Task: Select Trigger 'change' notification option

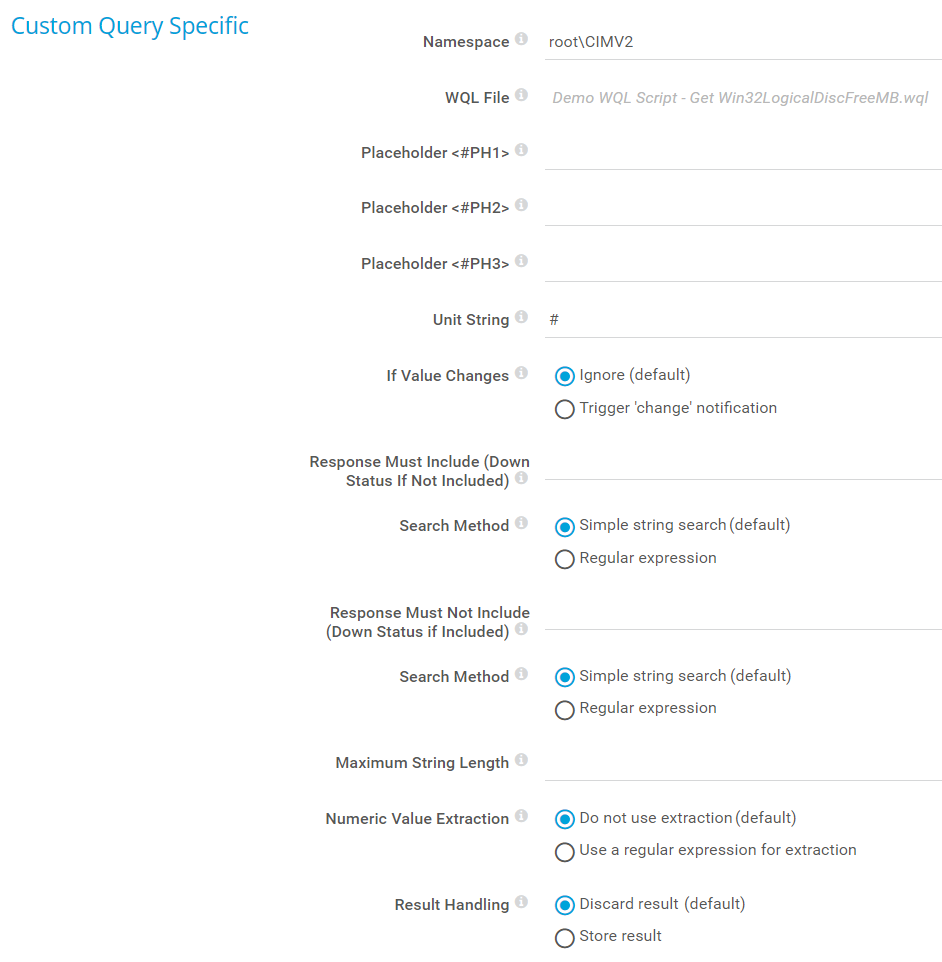Action: tap(565, 409)
